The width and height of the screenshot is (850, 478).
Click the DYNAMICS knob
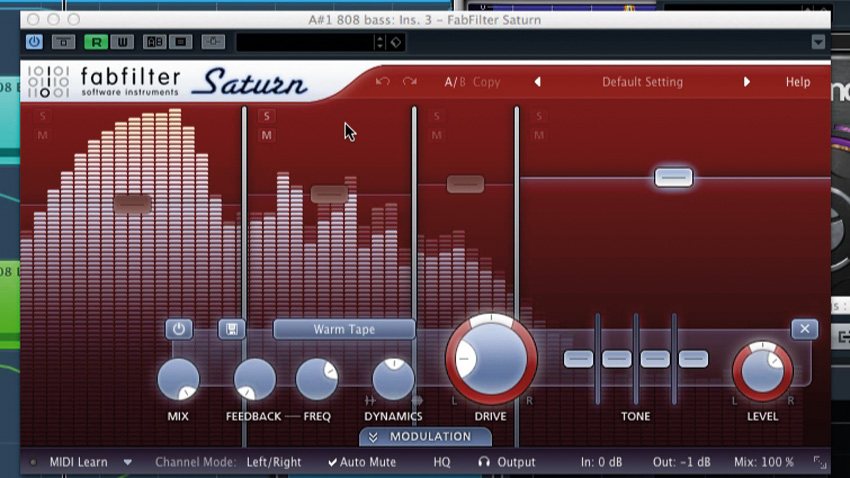pyautogui.click(x=393, y=379)
